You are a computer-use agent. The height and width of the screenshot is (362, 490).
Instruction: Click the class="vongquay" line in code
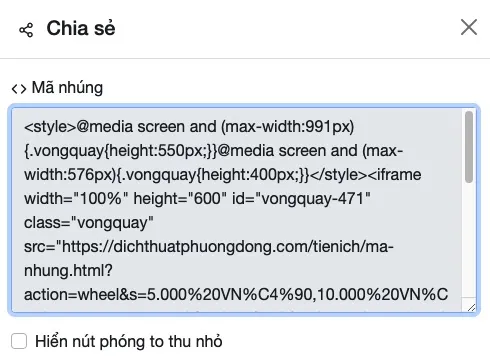pos(89,223)
